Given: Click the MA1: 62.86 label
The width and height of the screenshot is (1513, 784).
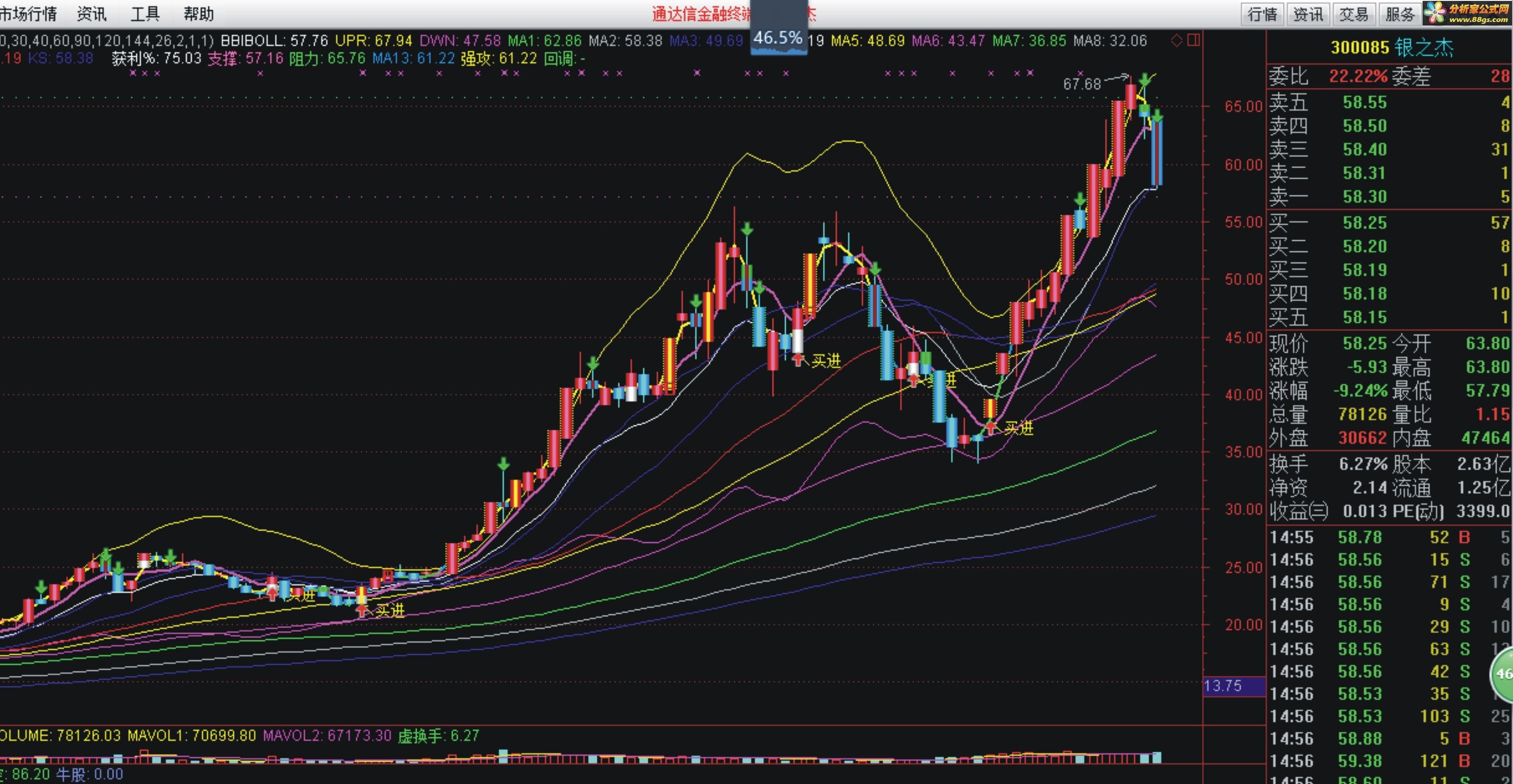Looking at the screenshot, I should click(545, 41).
